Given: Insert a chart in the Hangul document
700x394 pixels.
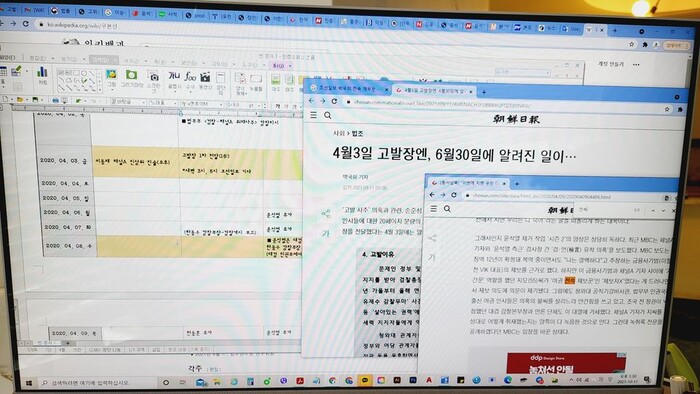Looking at the screenshot, I should [x=42, y=75].
